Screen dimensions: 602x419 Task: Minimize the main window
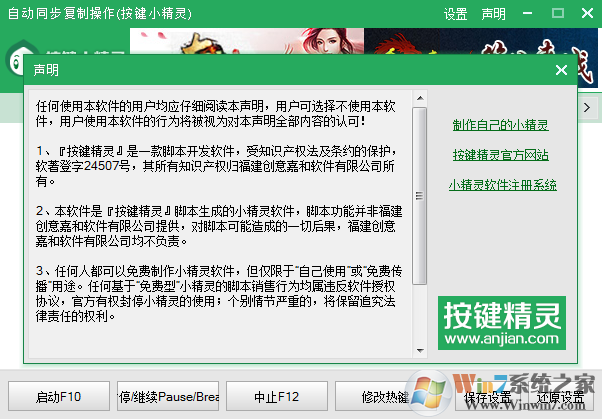[x=528, y=13]
